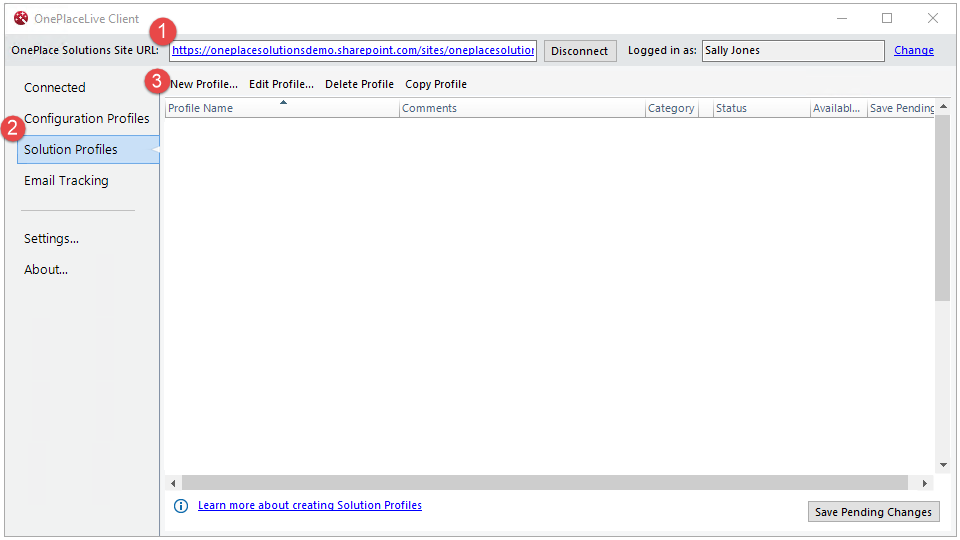Open the Learn more about creating Solution Profiles link
Viewport: 960px width, 540px height.
310,506
